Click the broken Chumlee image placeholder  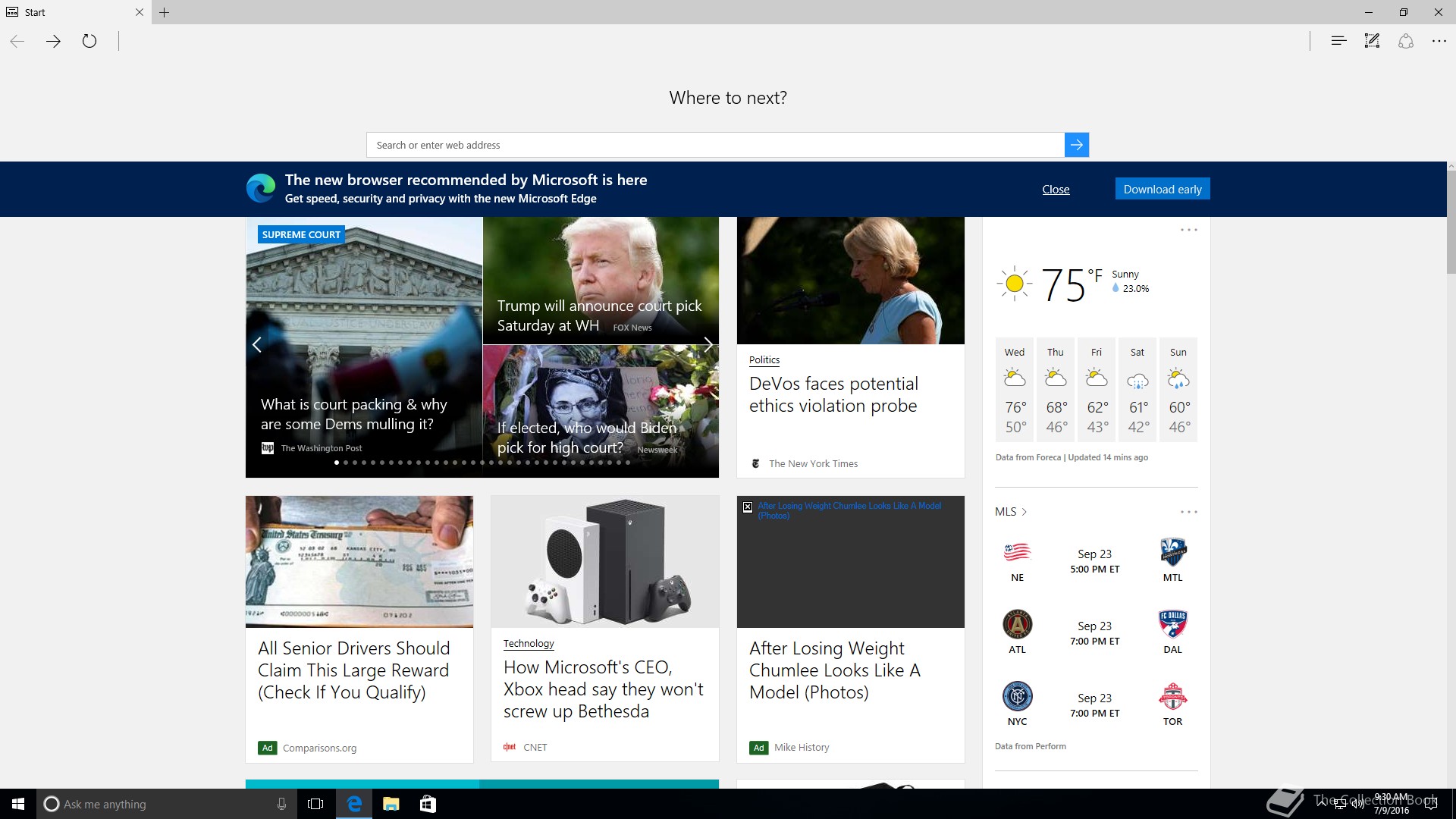(851, 562)
